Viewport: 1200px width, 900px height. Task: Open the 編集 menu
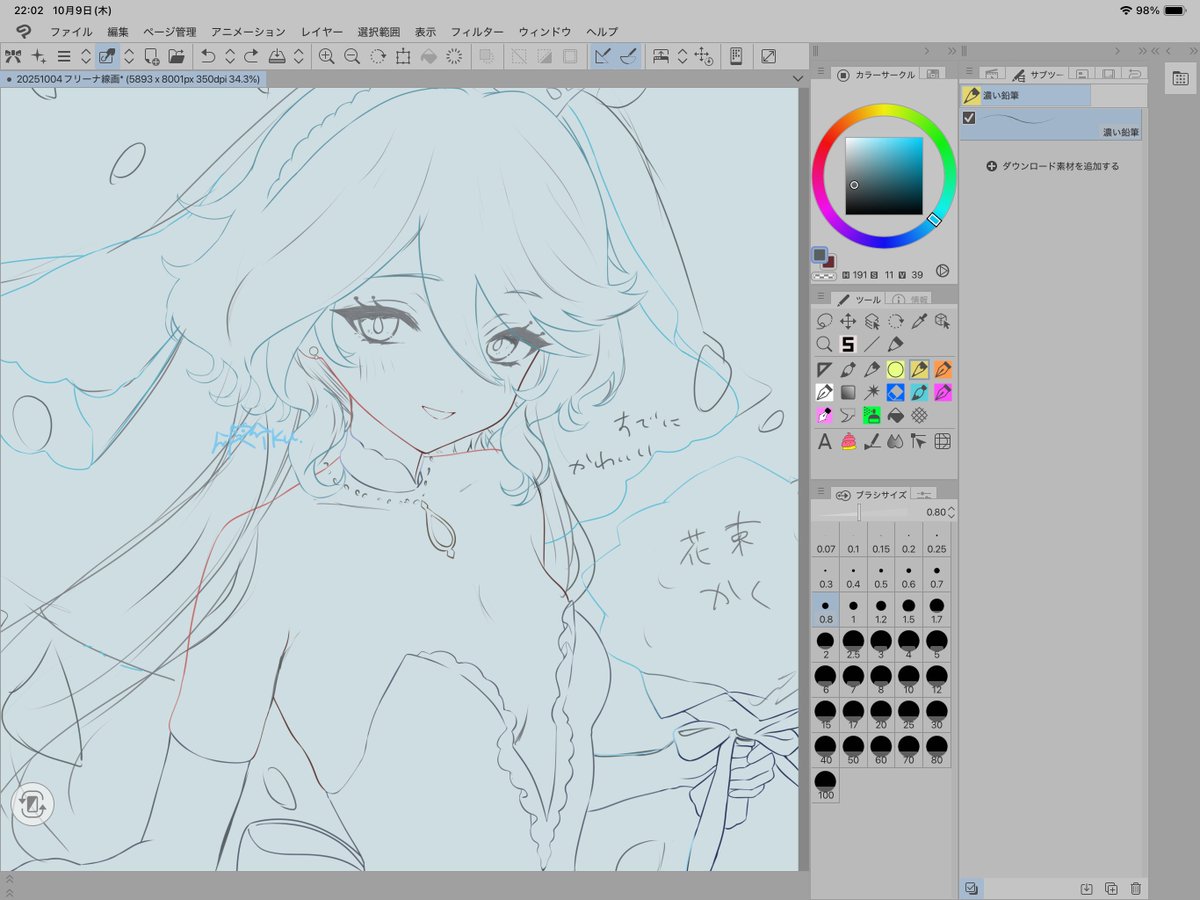pyautogui.click(x=118, y=32)
